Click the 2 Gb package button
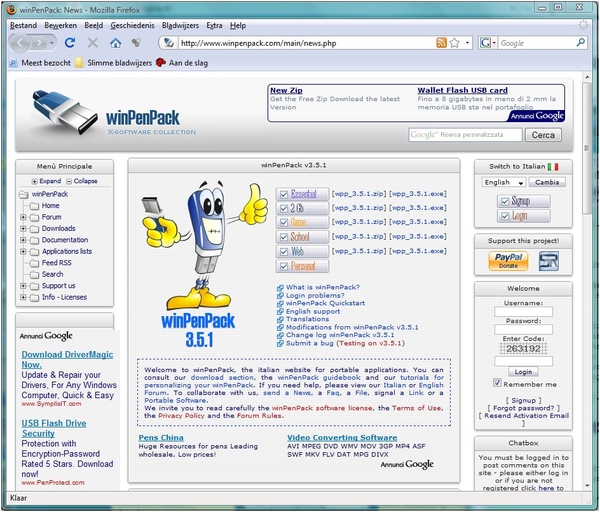The image size is (600, 512). (302, 209)
